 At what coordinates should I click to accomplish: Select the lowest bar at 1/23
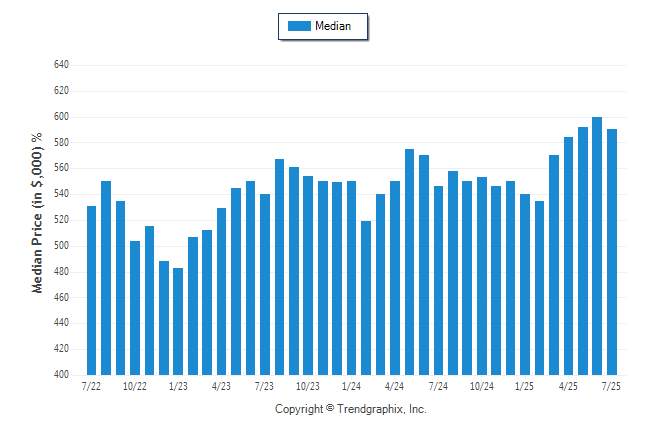click(x=178, y=321)
